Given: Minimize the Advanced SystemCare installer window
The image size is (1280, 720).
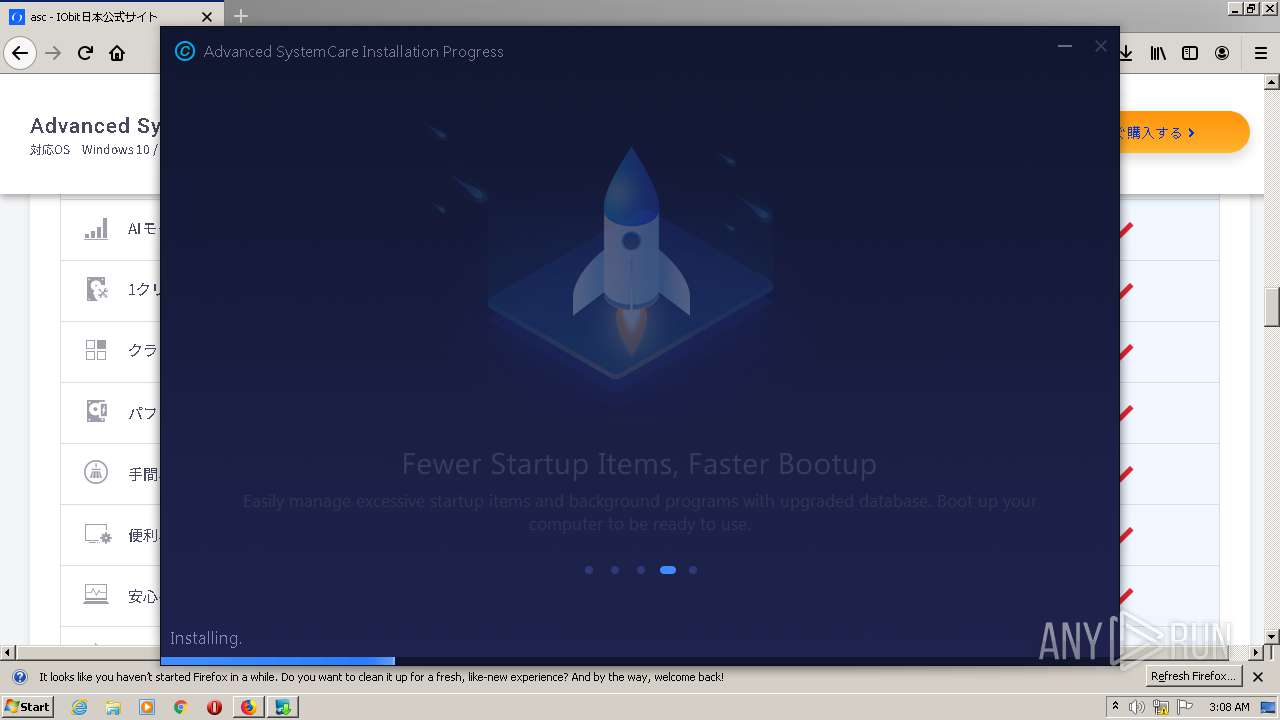Looking at the screenshot, I should coord(1065,46).
